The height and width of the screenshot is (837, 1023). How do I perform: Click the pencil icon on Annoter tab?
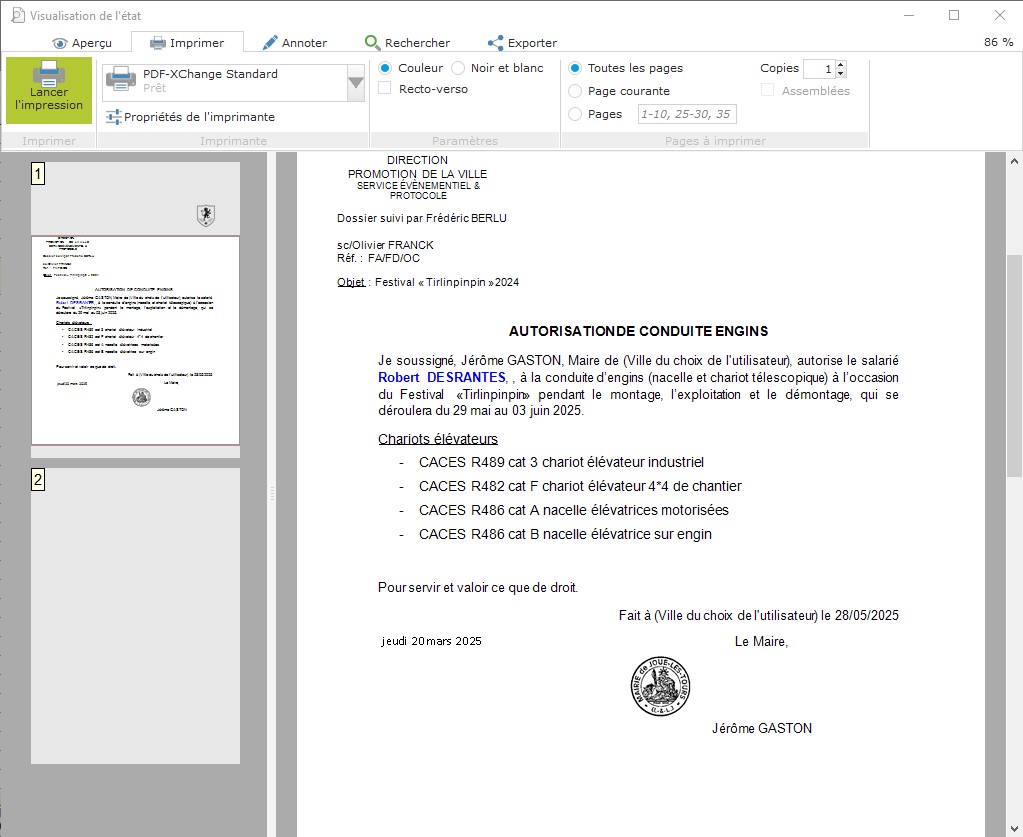tap(270, 43)
